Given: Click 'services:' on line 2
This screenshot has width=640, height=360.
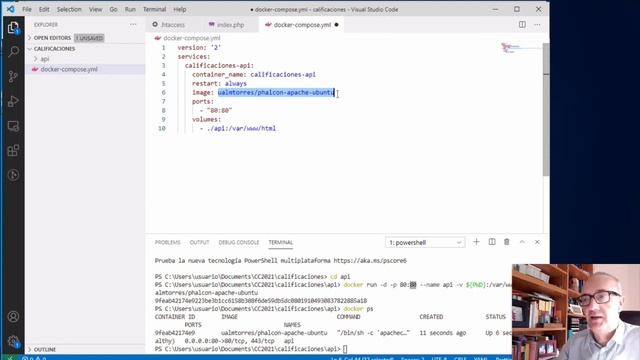Looking at the screenshot, I should (193, 57).
